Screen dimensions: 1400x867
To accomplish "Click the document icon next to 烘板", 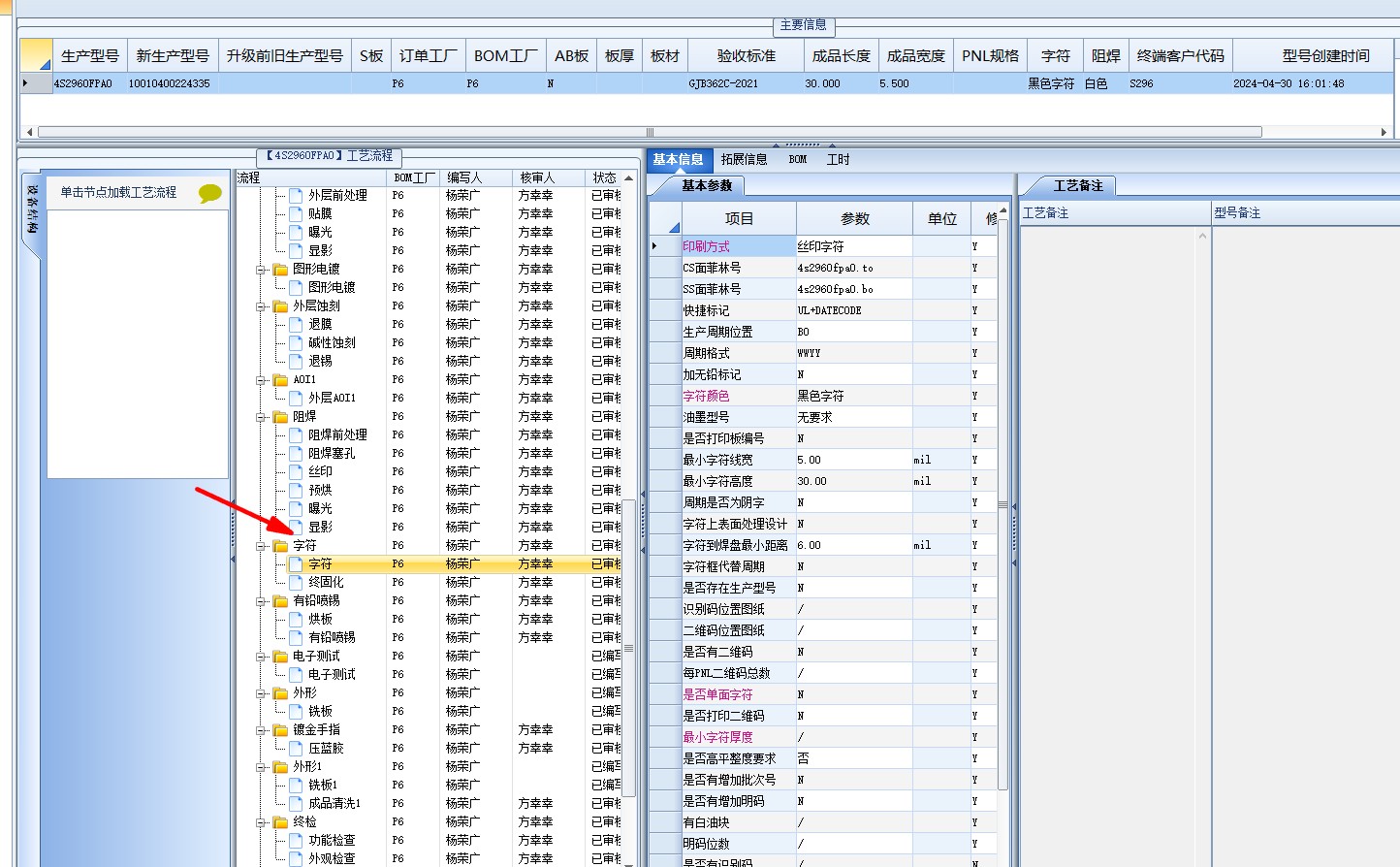I will 296,619.
